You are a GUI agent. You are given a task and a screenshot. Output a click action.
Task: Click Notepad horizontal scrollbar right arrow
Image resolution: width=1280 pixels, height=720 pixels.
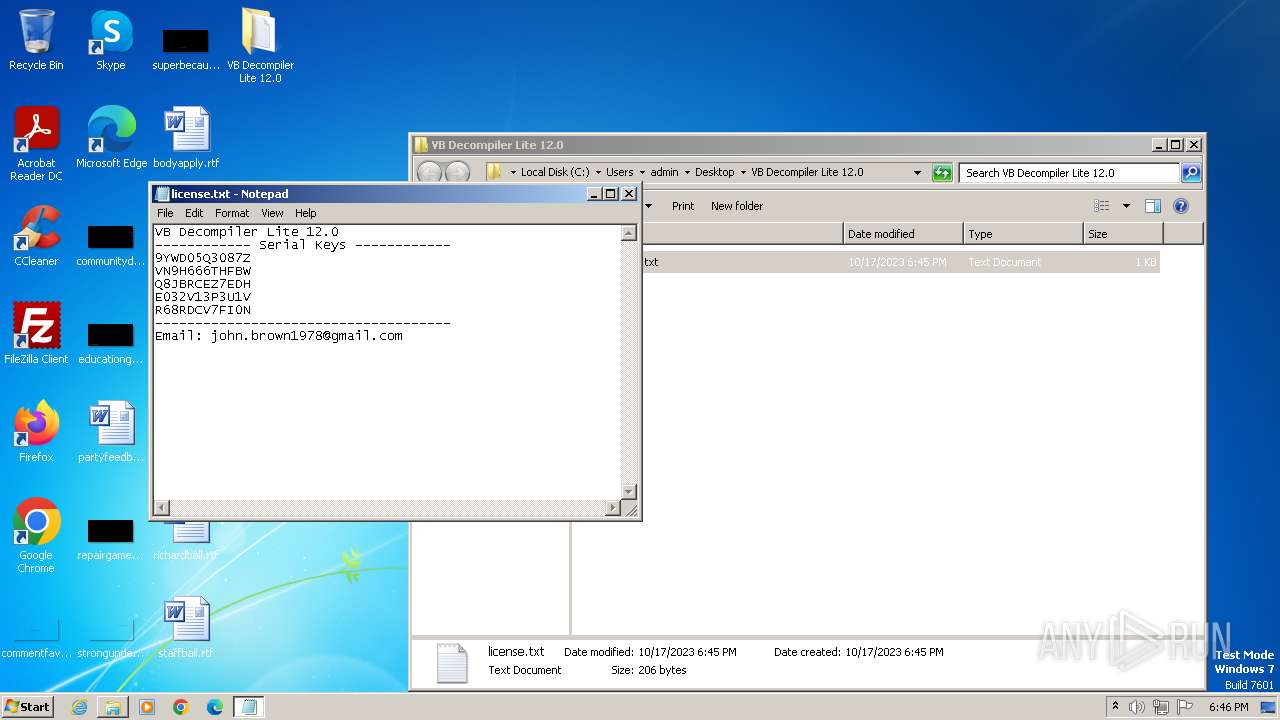613,508
